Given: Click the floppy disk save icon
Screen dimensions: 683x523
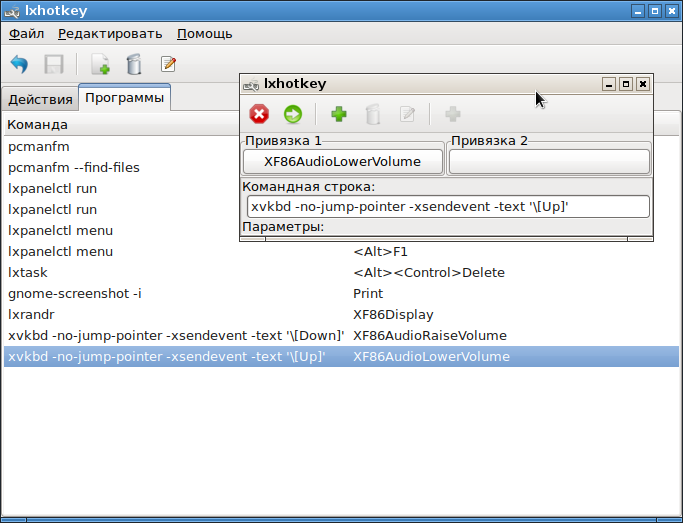Looking at the screenshot, I should coord(54,64).
